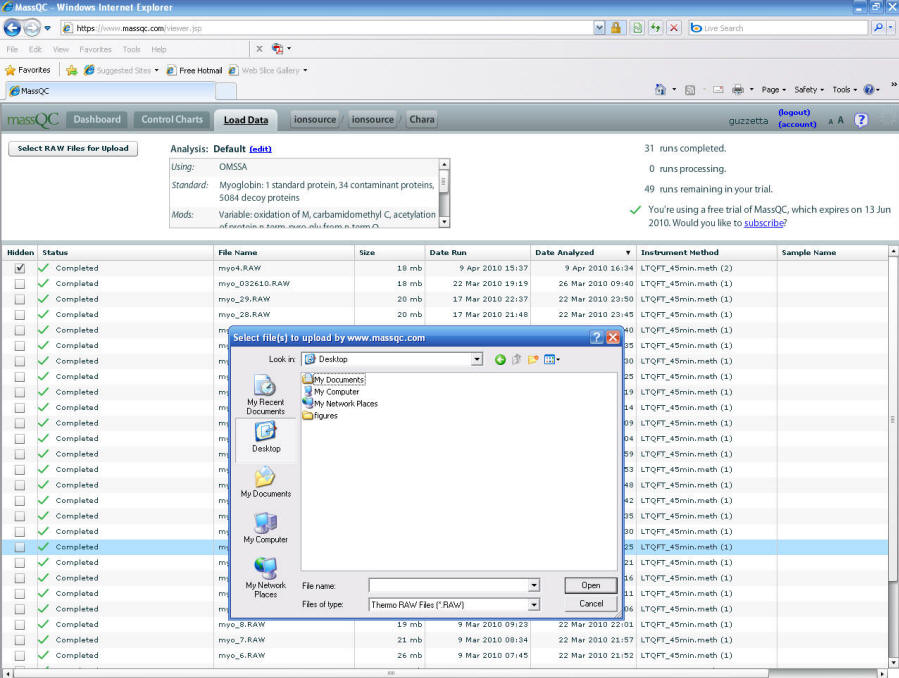Open the figures folder in dialog
The height and width of the screenshot is (678, 899).
tap(320, 416)
